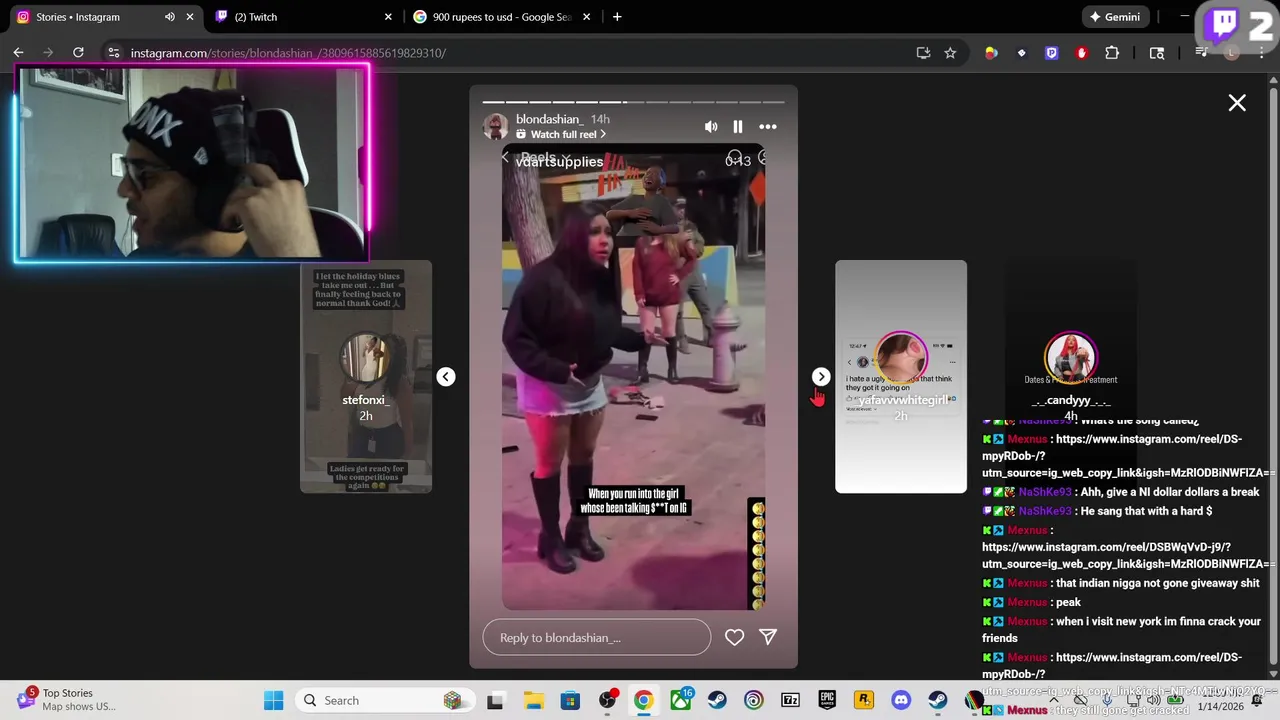Open Steam from taskbar
1280x720 pixels.
pyautogui.click(x=717, y=701)
